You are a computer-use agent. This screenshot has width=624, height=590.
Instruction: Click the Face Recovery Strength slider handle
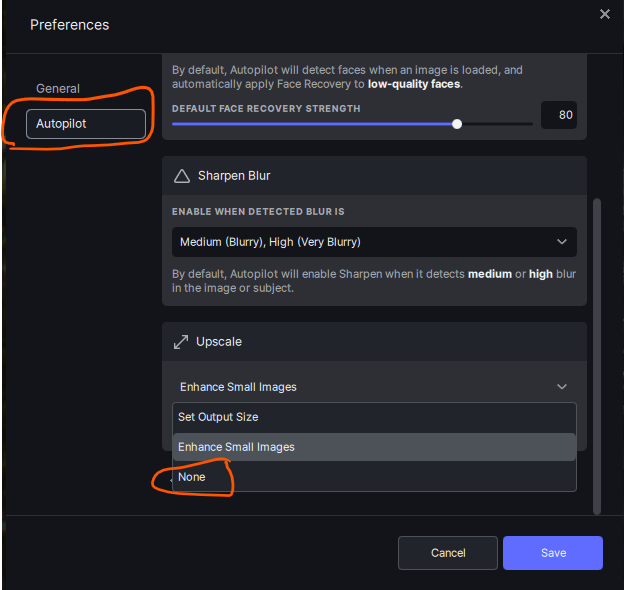point(457,124)
